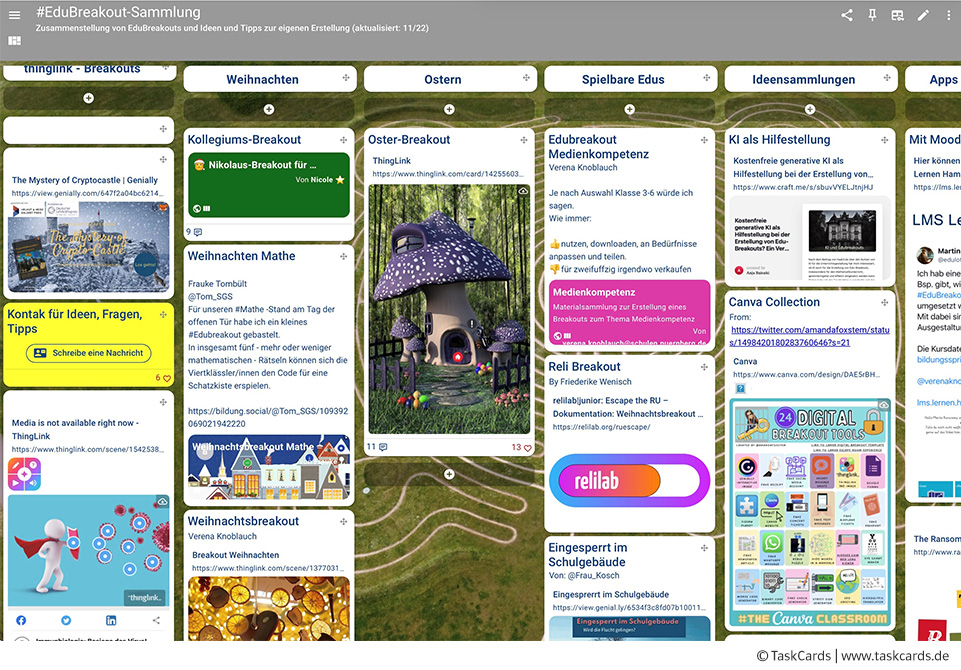Open the three-dot more options menu
The image size is (961, 670).
(948, 15)
